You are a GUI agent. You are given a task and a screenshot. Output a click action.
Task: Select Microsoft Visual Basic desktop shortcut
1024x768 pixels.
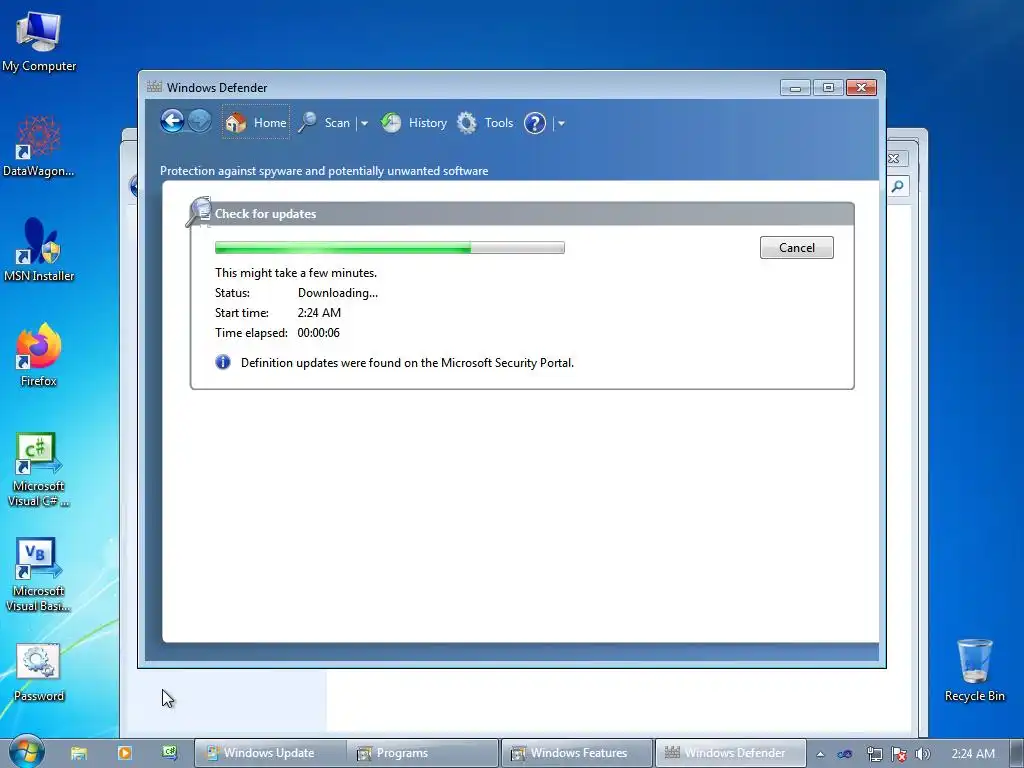point(39,575)
